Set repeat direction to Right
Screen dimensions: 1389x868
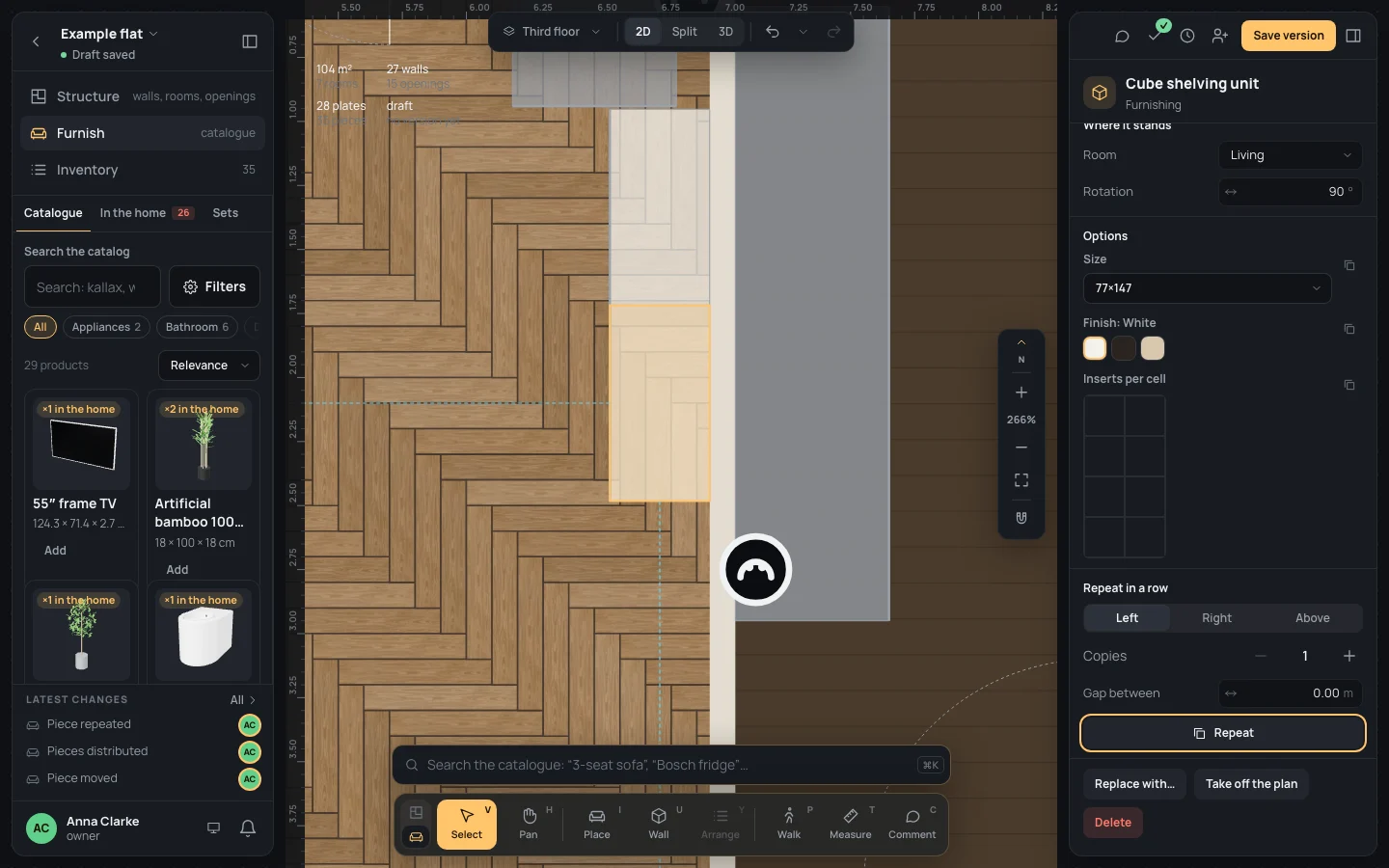(1217, 618)
